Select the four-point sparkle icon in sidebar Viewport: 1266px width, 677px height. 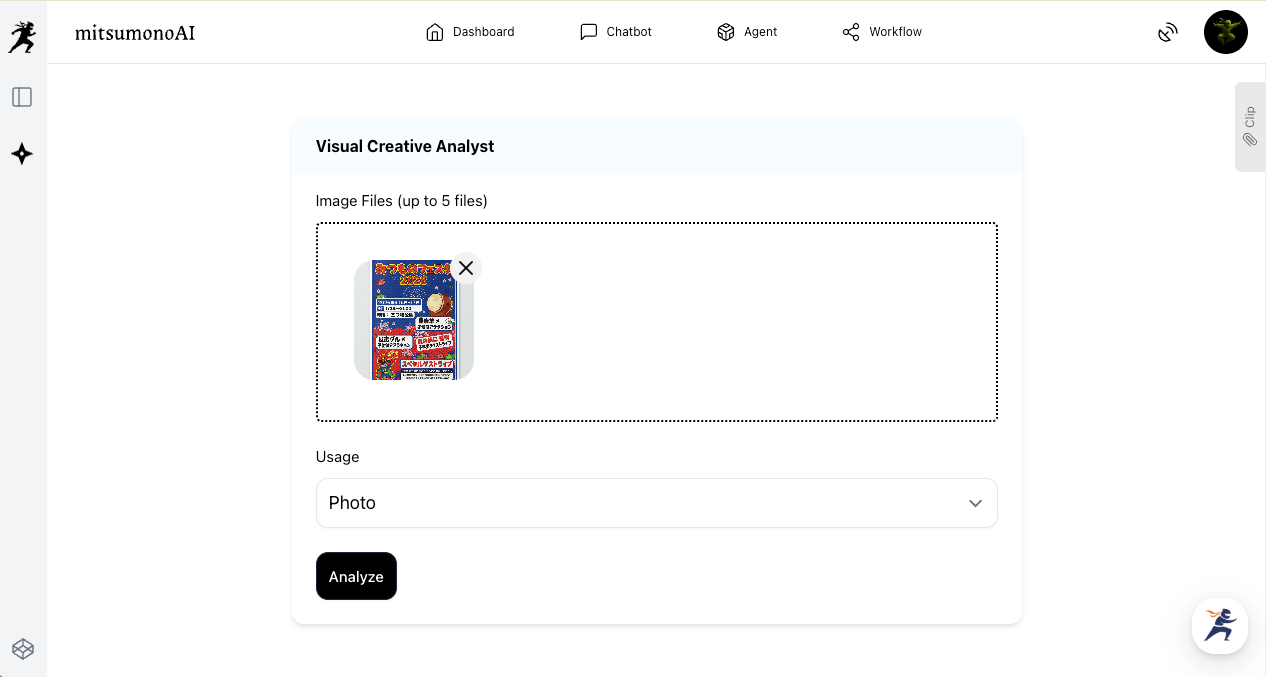click(22, 154)
